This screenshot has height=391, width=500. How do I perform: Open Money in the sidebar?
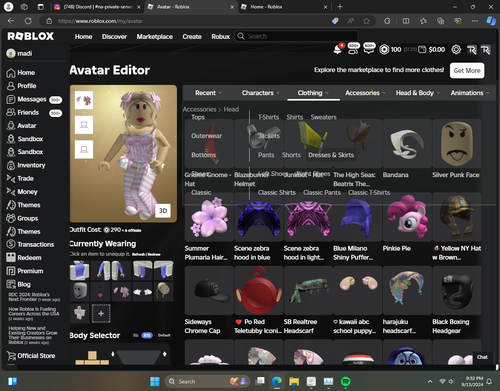click(x=22, y=192)
